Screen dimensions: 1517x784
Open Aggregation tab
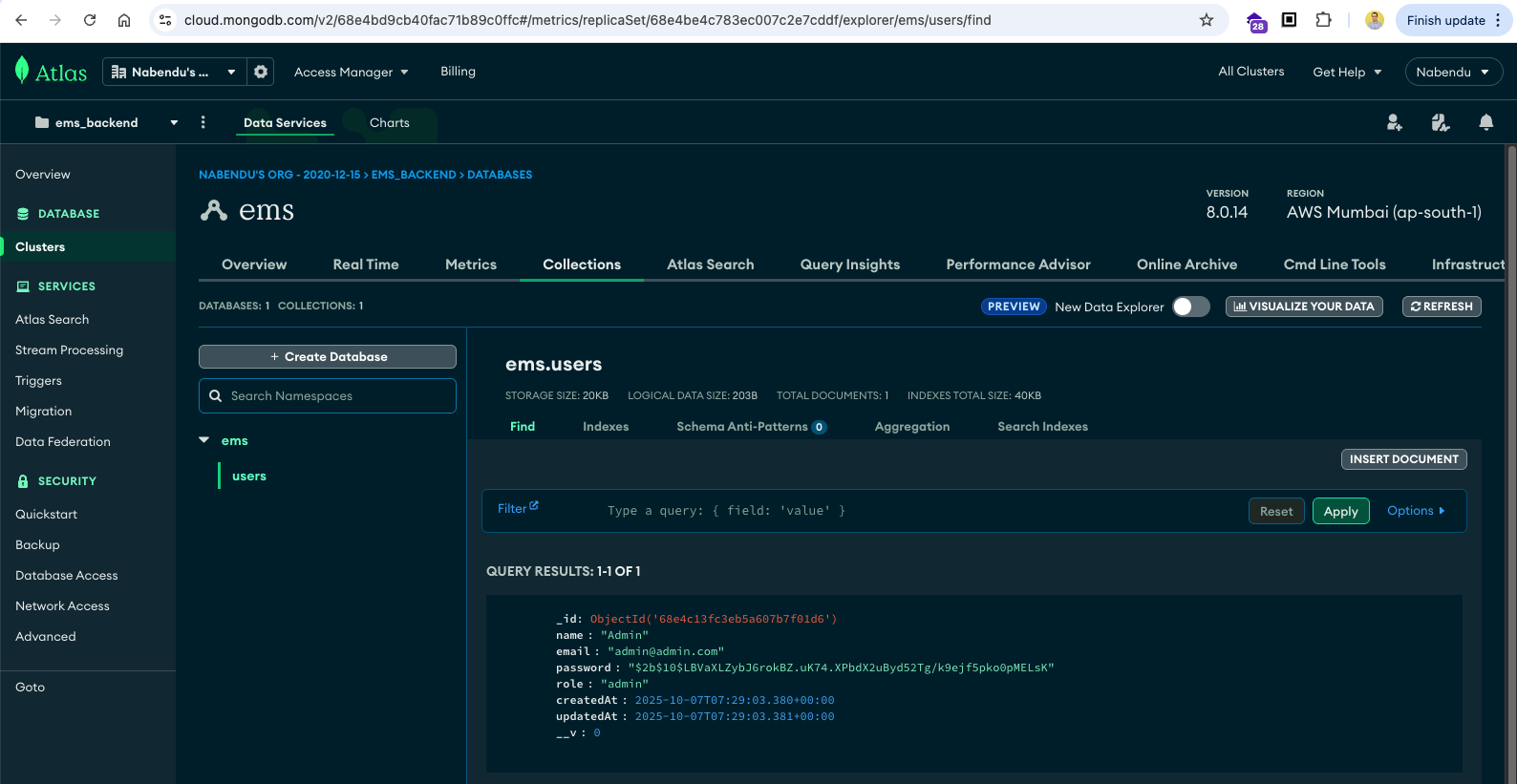[912, 427]
